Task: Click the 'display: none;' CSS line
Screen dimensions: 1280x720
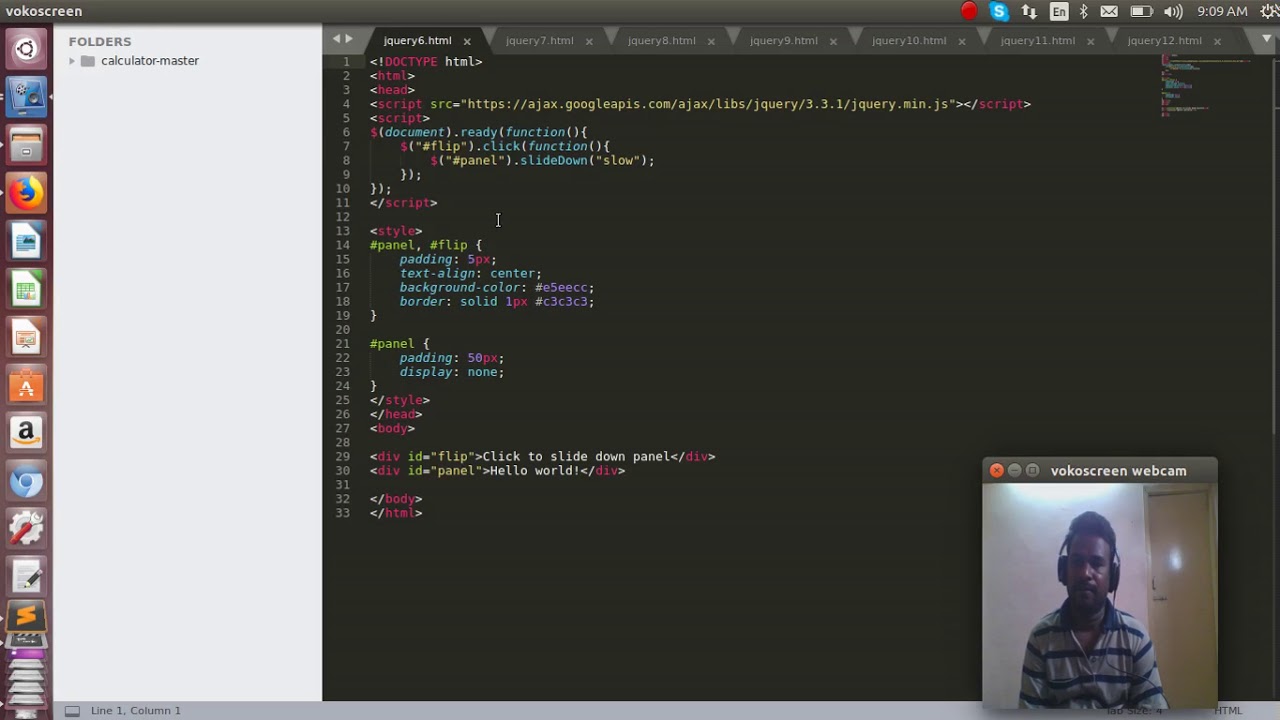Action: pos(452,372)
